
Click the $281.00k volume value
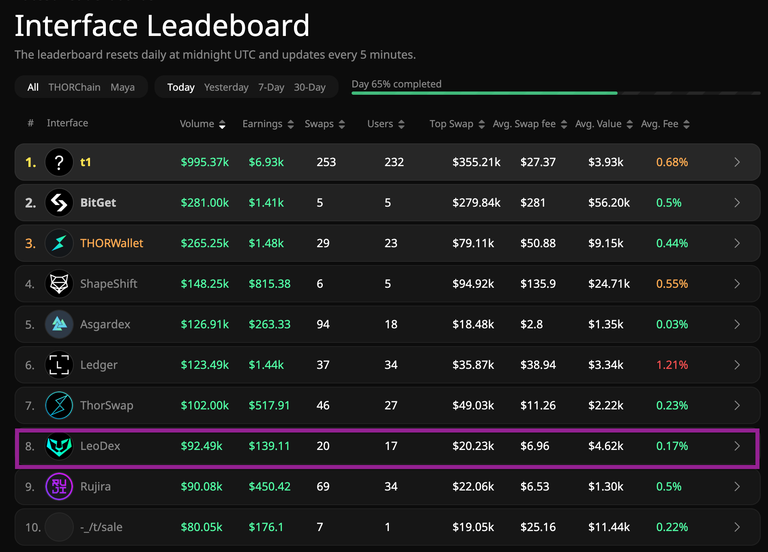coord(205,203)
